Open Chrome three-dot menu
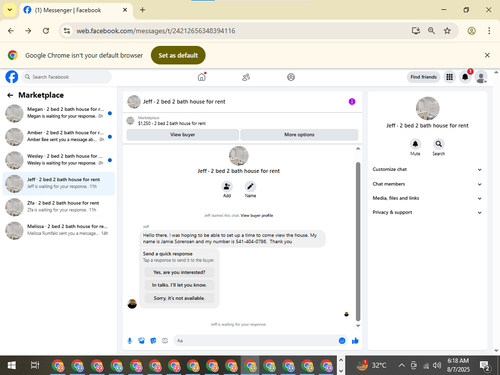This screenshot has height=375, width=500. [x=489, y=31]
